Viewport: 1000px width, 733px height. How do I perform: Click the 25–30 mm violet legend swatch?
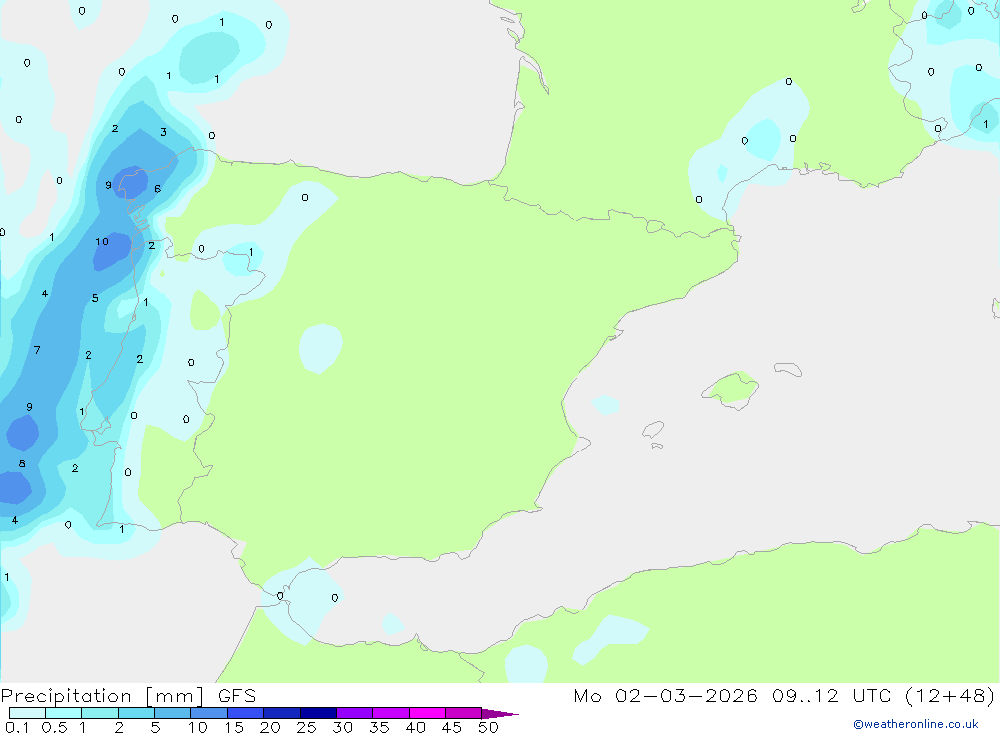pyautogui.click(x=318, y=713)
